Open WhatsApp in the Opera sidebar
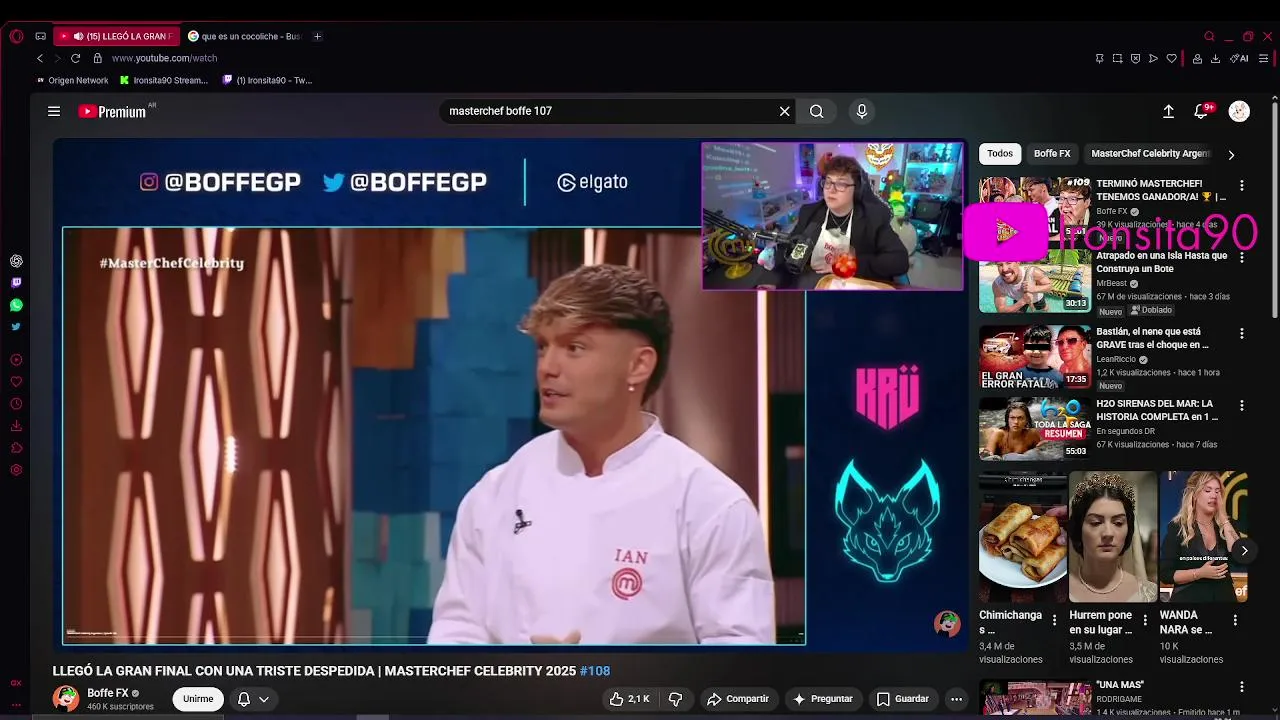Viewport: 1280px width, 720px height. pyautogui.click(x=16, y=305)
